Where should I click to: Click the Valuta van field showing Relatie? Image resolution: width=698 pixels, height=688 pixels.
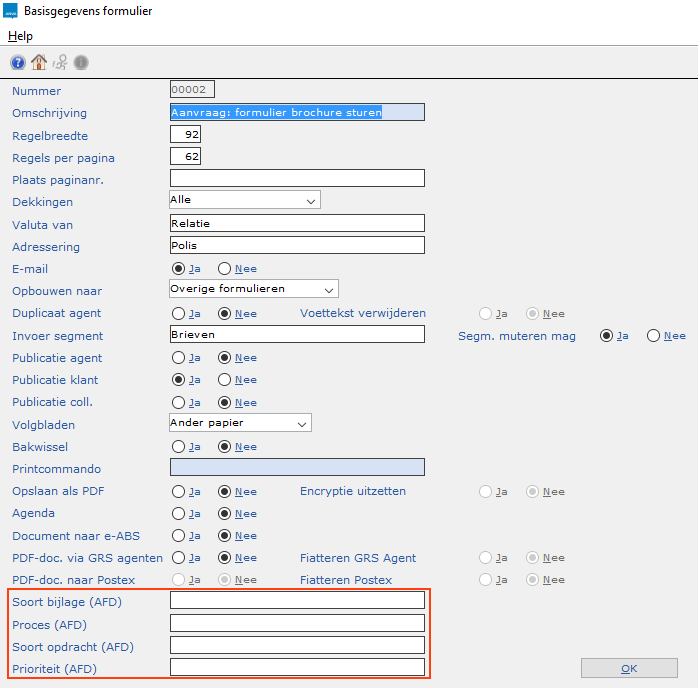point(297,223)
